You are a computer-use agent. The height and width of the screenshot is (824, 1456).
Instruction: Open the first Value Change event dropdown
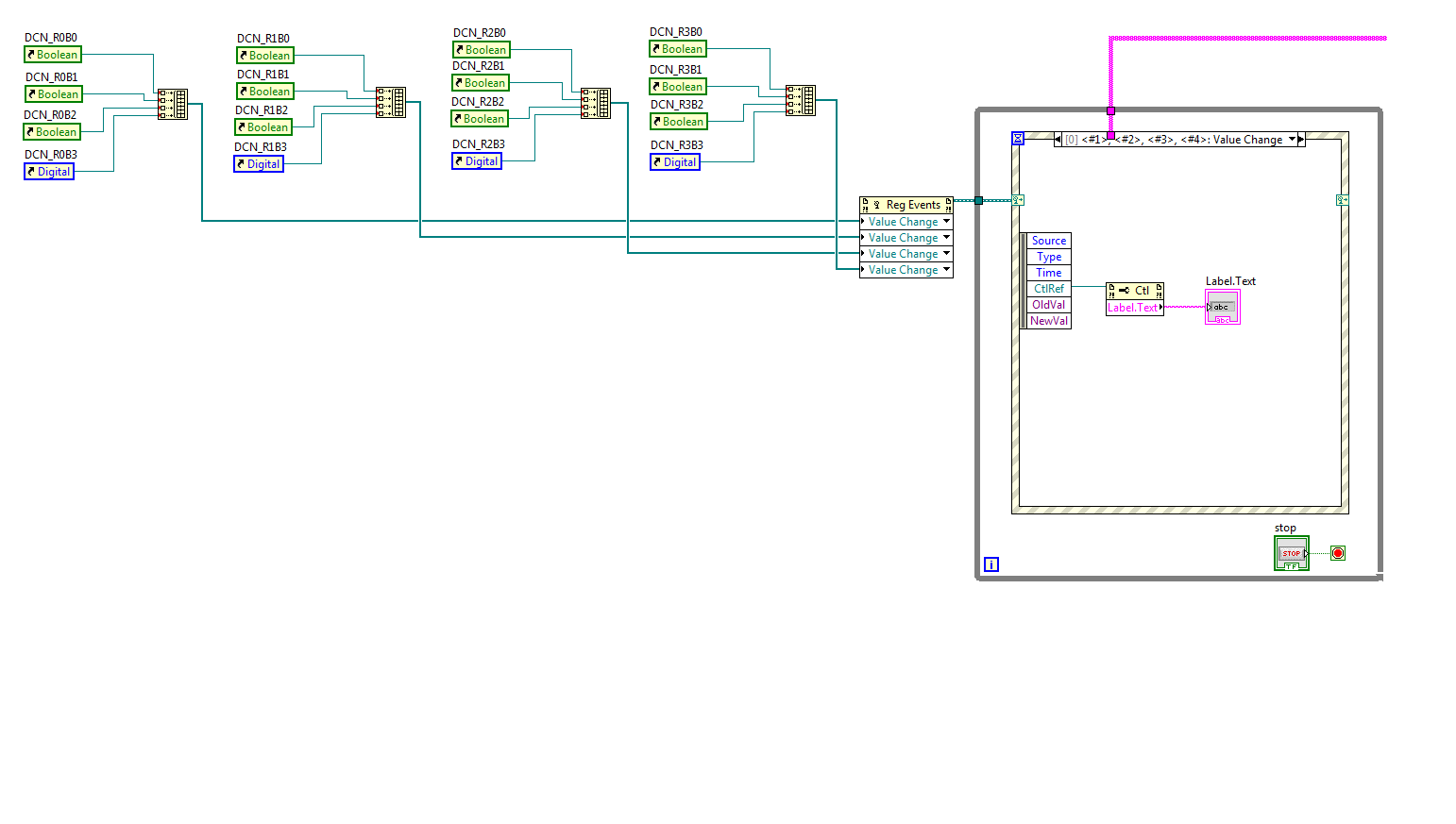point(946,222)
